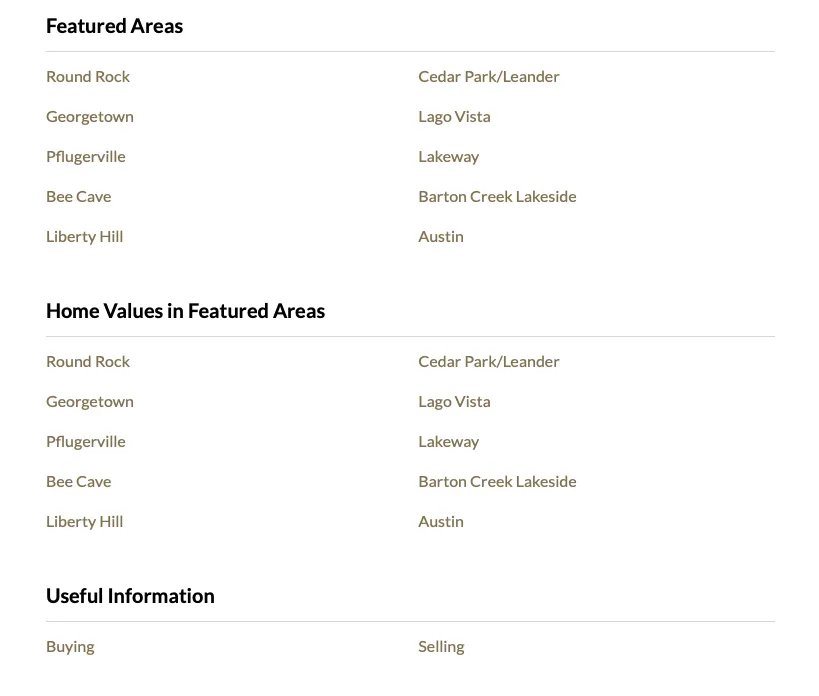Open Lago Vista under Featured Areas
This screenshot has width=819, height=696.
click(x=454, y=117)
